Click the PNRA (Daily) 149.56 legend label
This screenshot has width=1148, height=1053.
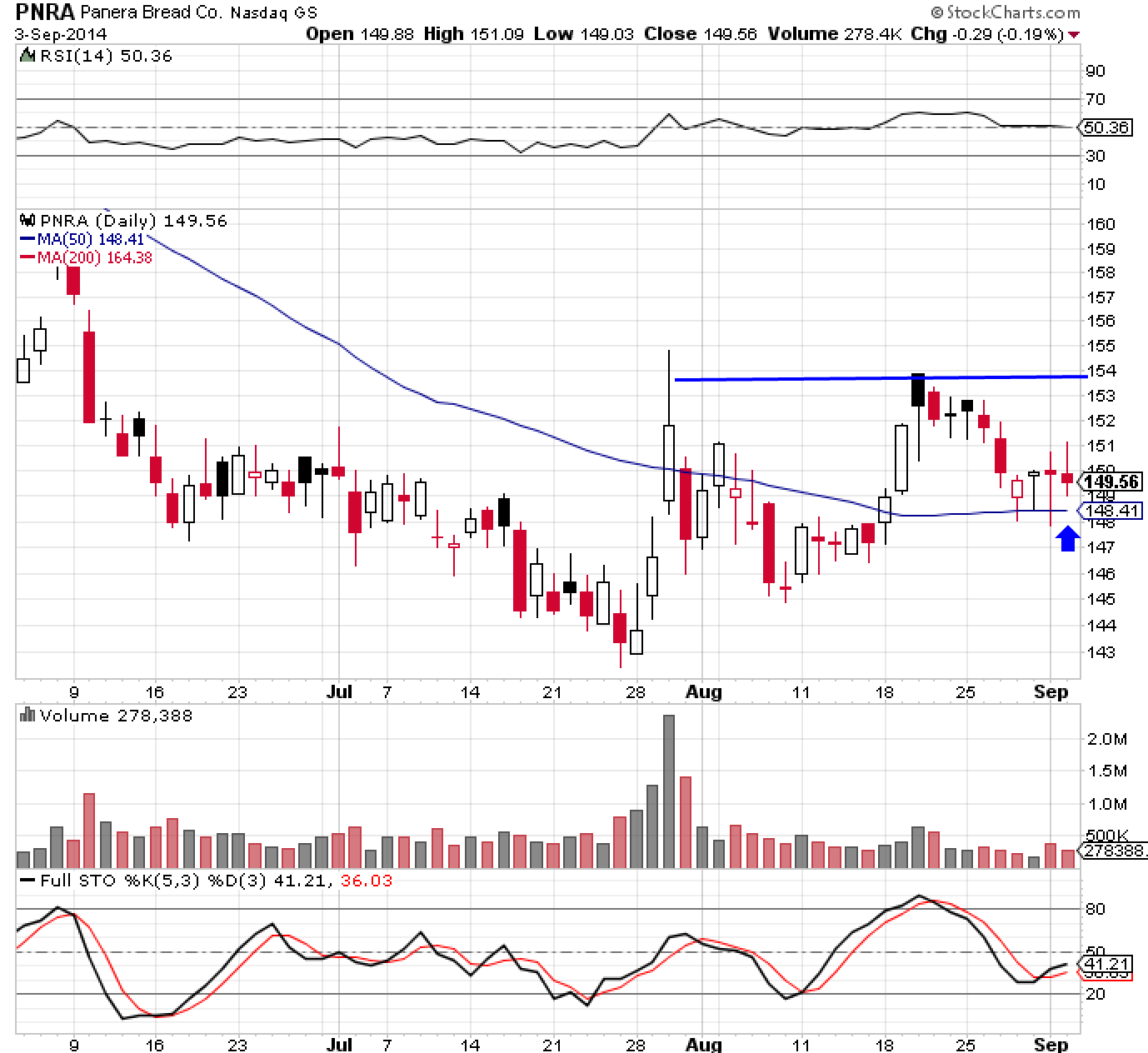click(x=132, y=221)
